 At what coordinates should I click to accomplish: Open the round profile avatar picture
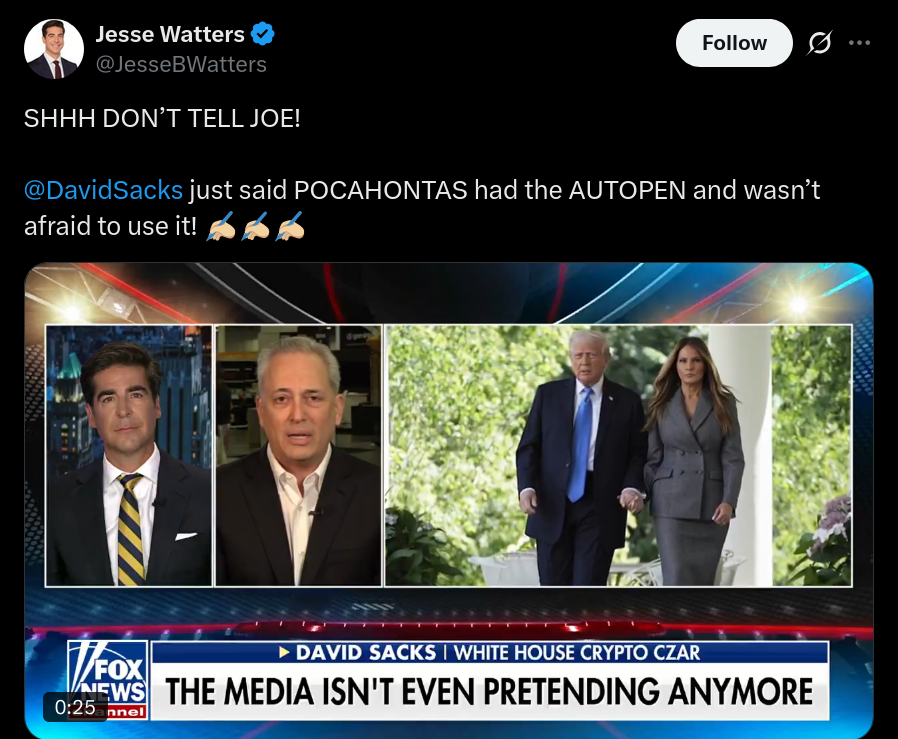pyautogui.click(x=54, y=49)
